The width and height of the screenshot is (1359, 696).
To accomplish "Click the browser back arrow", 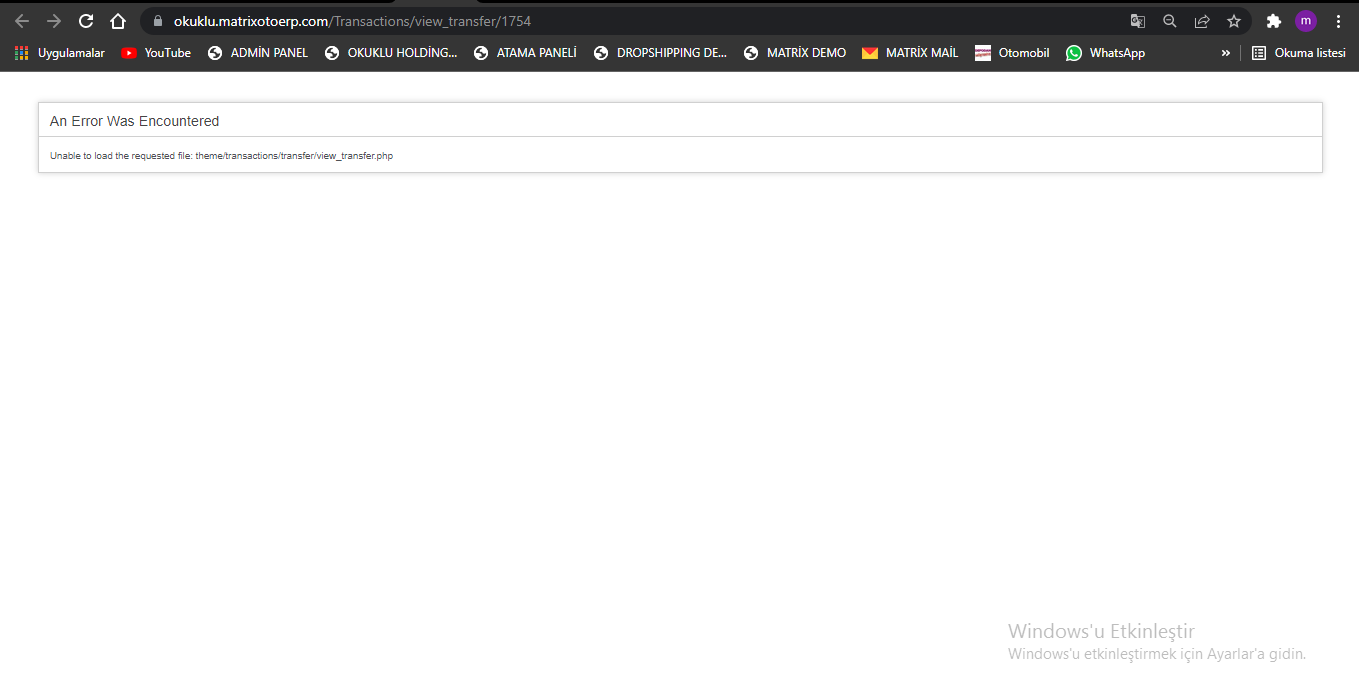I will [22, 21].
